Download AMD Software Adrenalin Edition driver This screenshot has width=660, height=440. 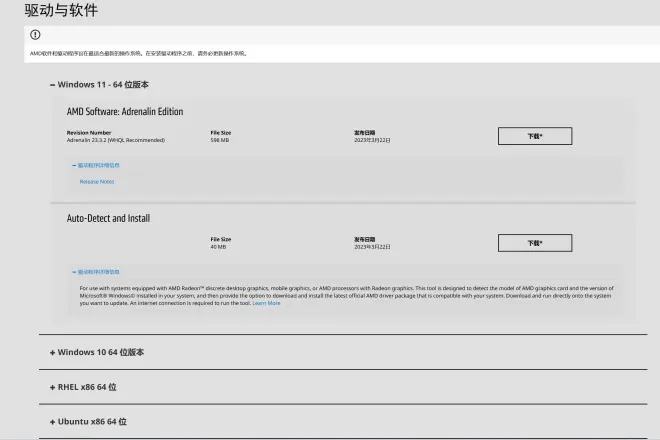click(x=535, y=136)
